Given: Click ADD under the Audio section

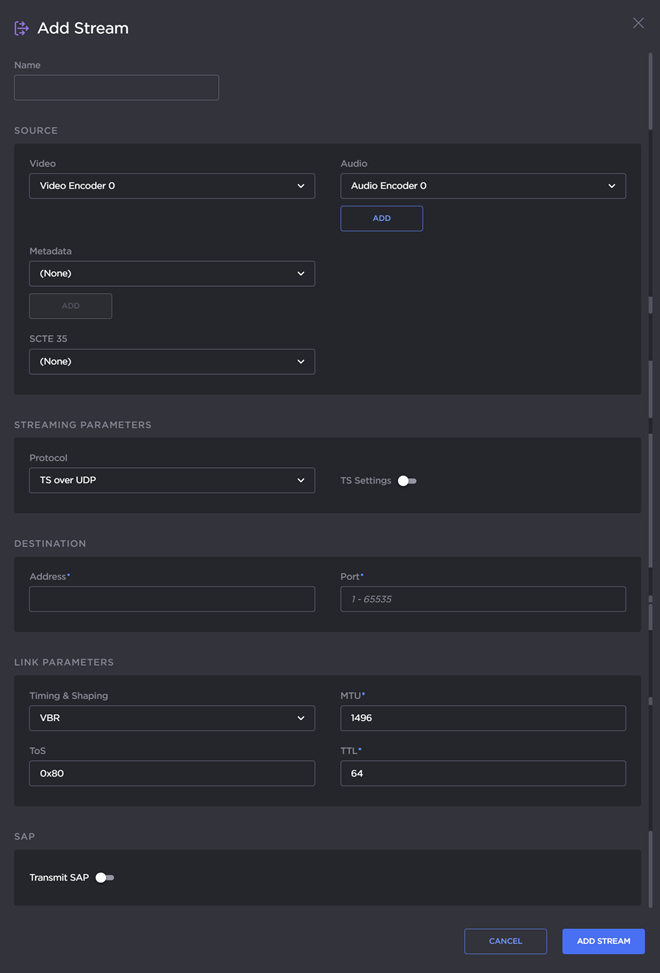Looking at the screenshot, I should click(x=381, y=218).
